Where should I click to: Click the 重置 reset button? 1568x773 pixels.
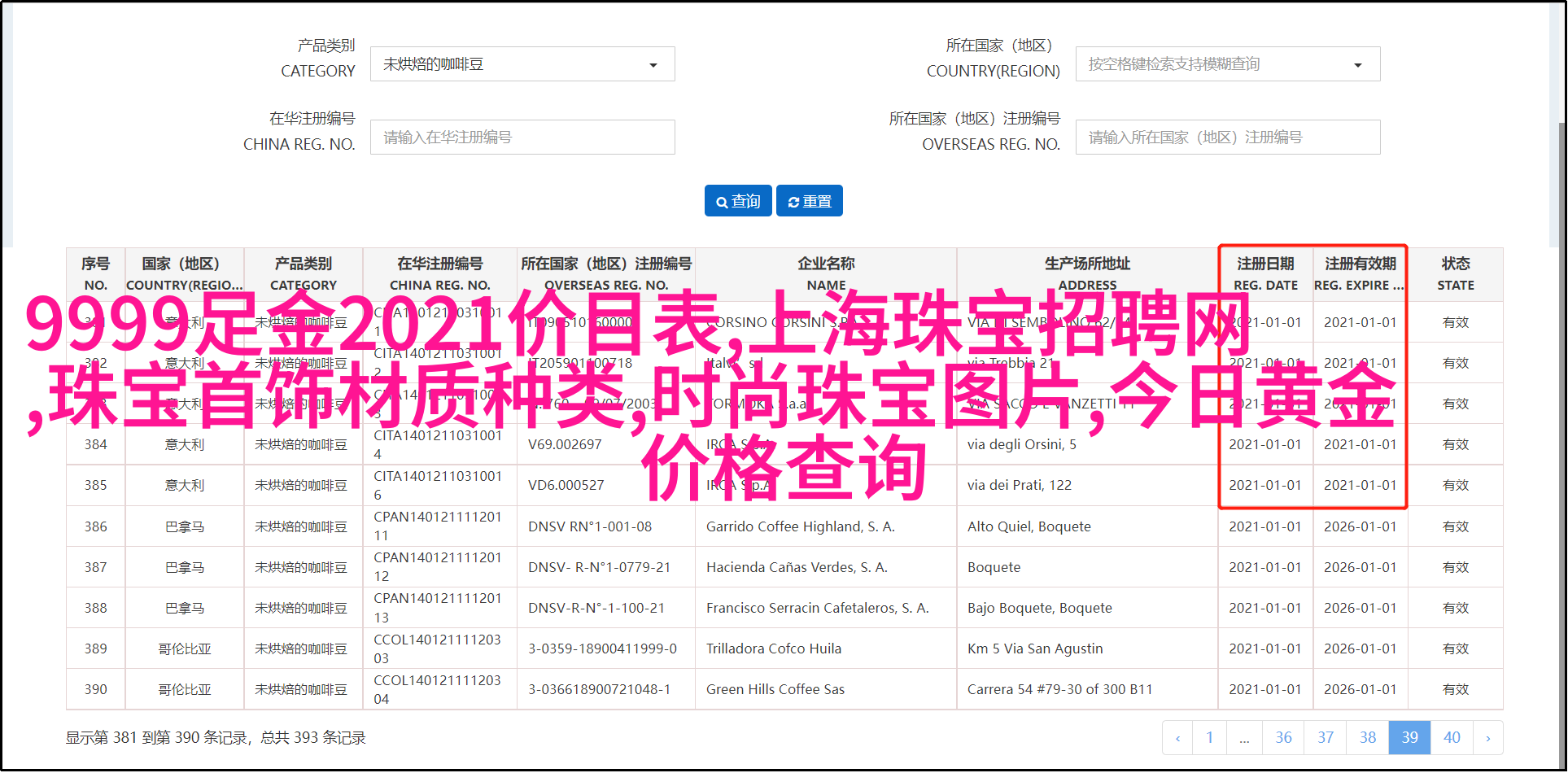810,201
